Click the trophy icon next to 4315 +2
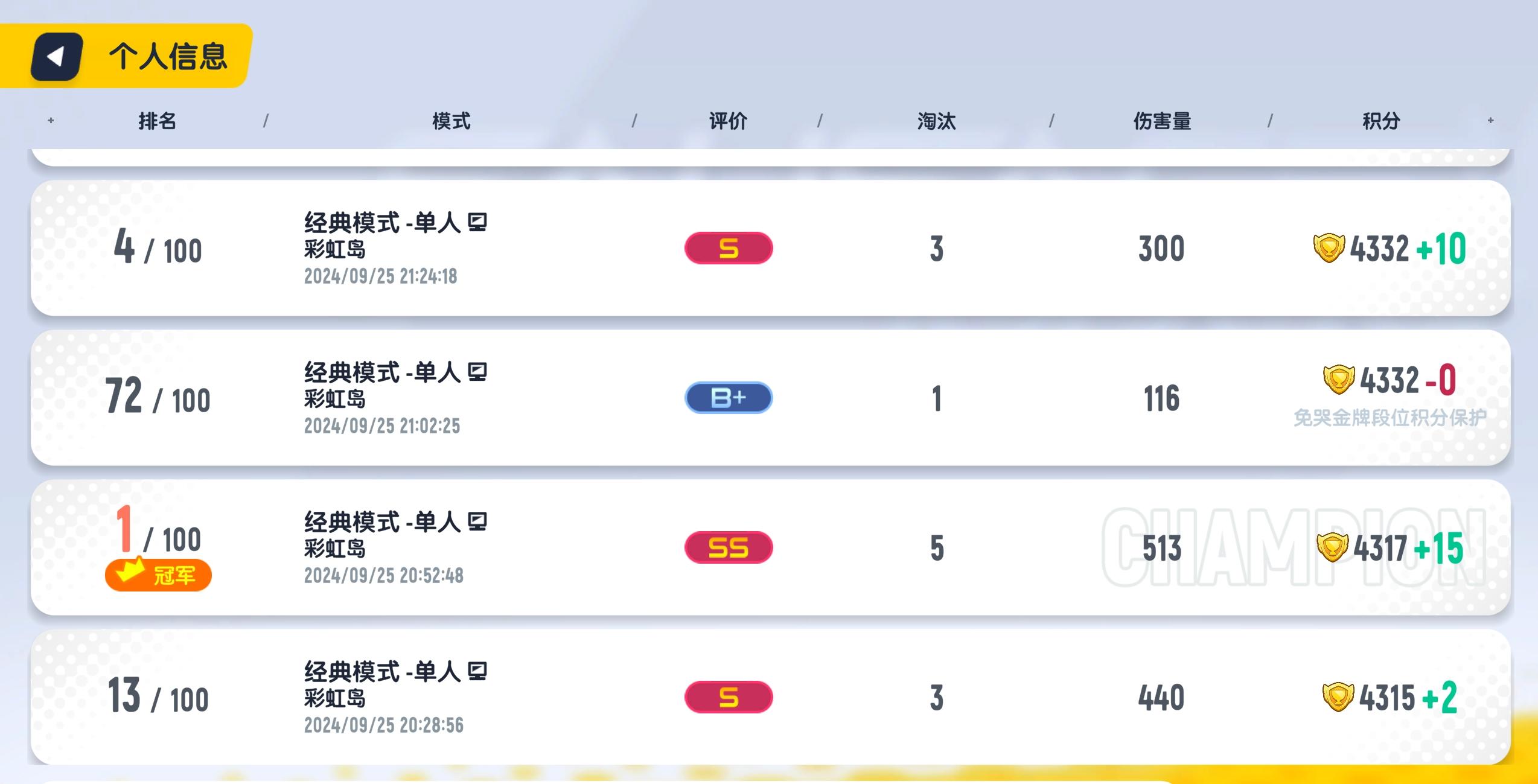This screenshot has height=784, width=1538. pyautogui.click(x=1338, y=697)
